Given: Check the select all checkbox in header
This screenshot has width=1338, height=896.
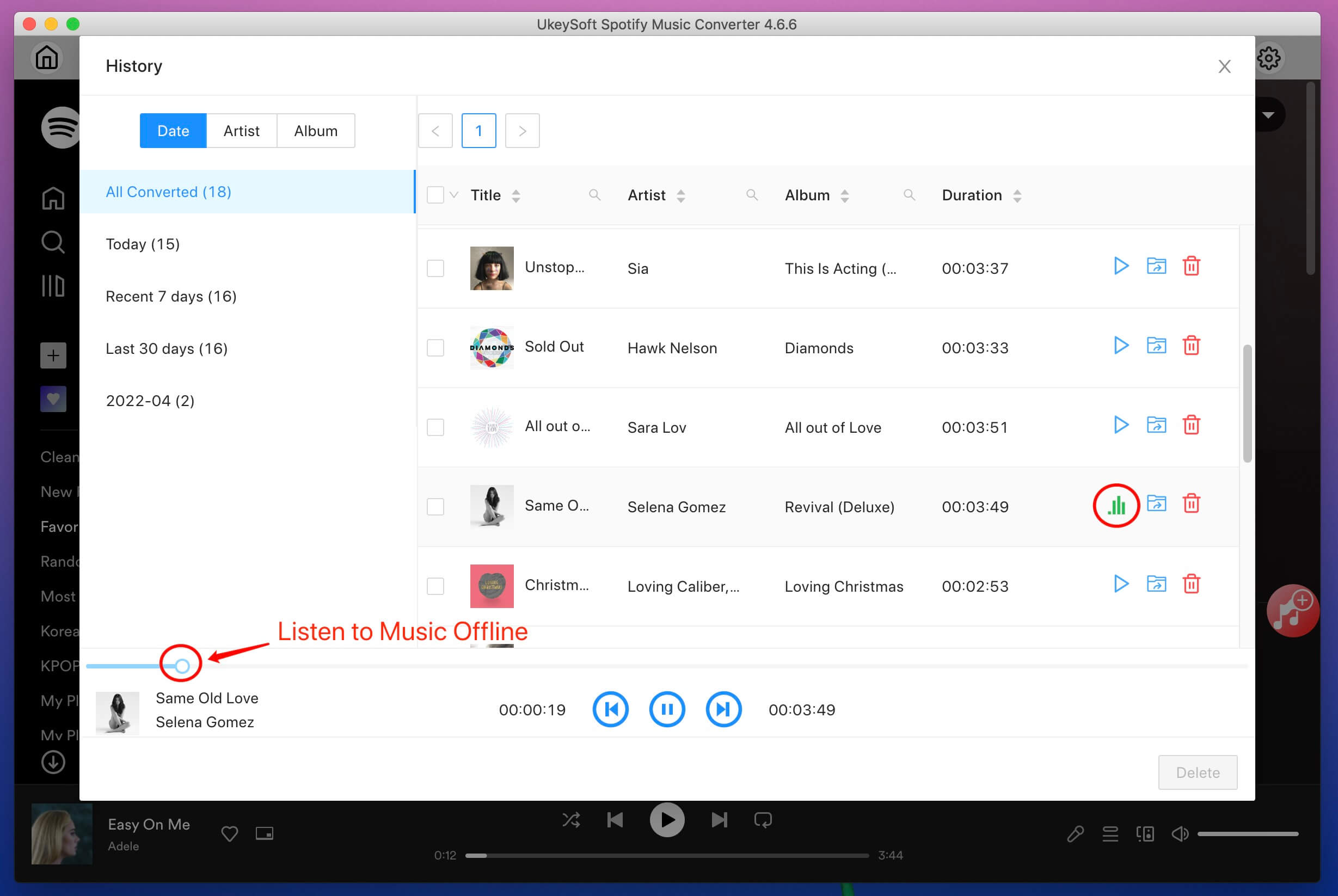Looking at the screenshot, I should [x=435, y=195].
